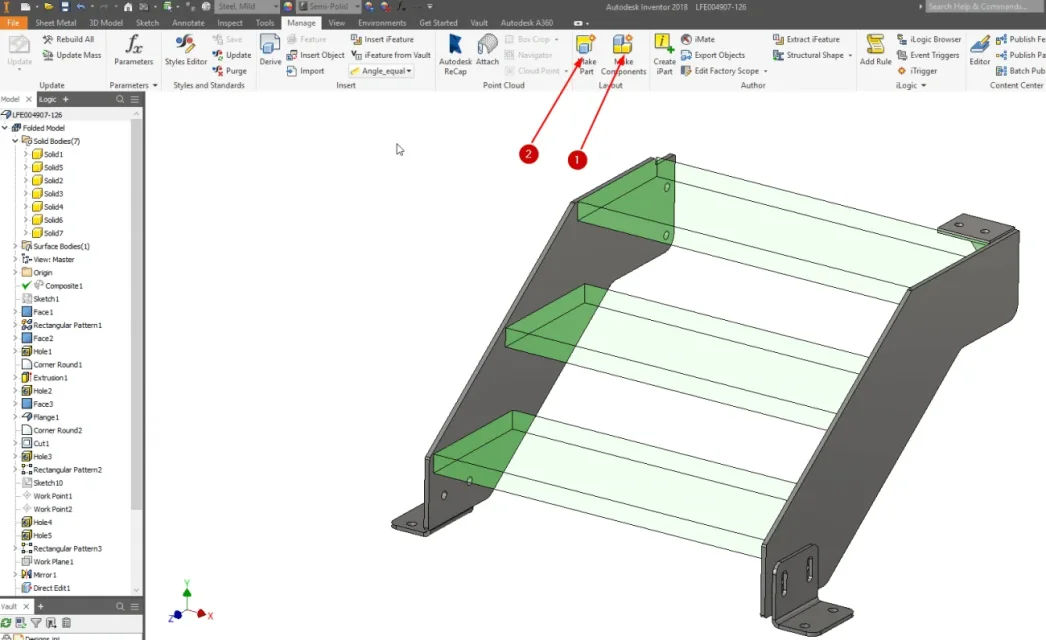The height and width of the screenshot is (640, 1046).
Task: Click the Make Part icon
Action: 586,45
